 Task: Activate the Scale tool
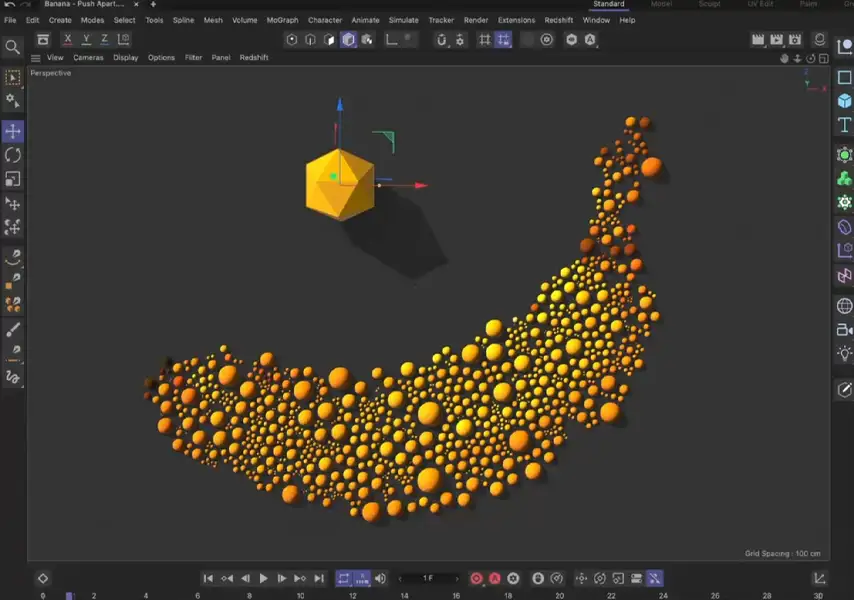tap(13, 180)
